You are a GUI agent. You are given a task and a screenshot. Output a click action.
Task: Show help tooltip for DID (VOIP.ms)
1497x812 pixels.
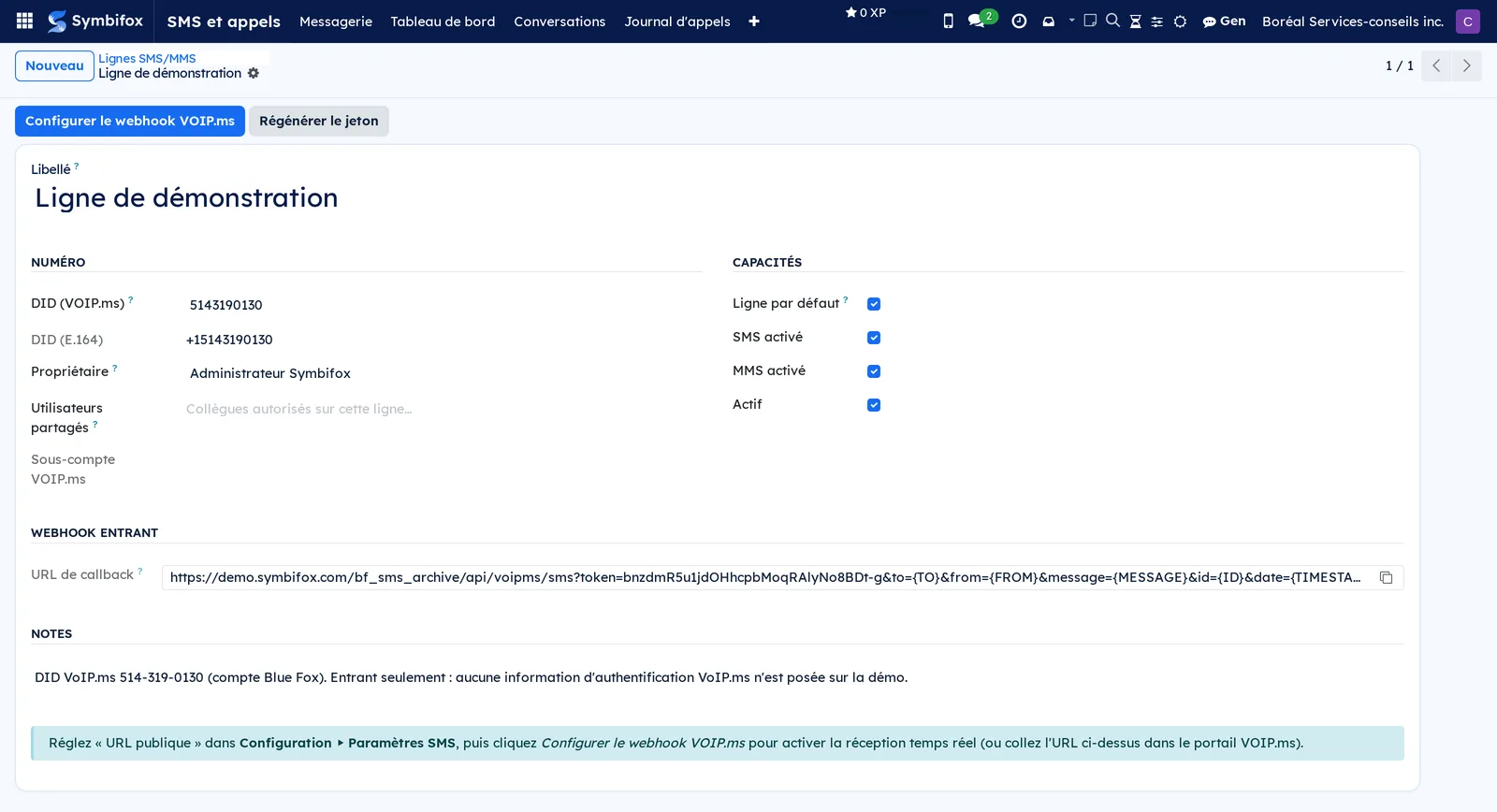[131, 299]
